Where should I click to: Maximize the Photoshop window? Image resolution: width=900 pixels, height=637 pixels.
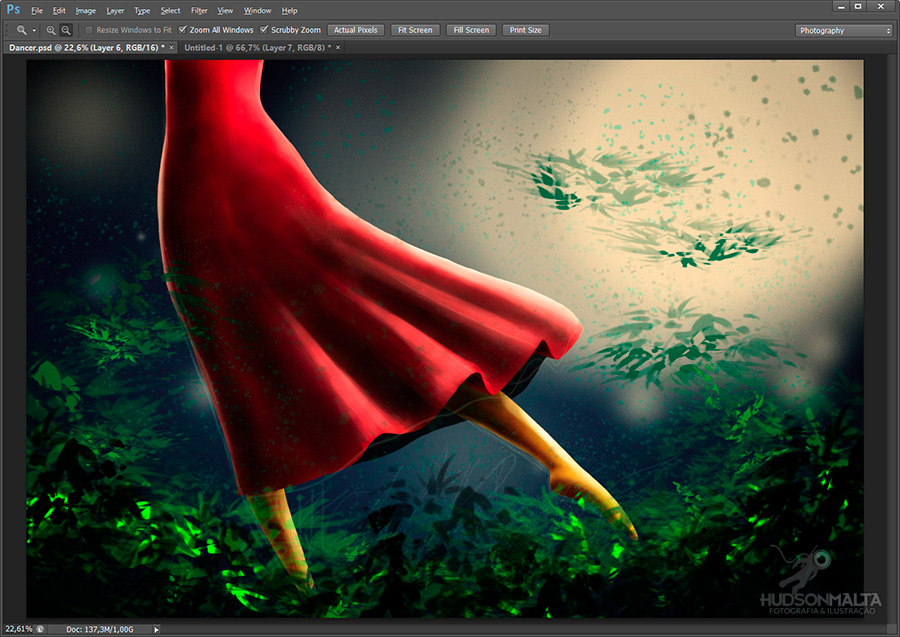tap(858, 7)
